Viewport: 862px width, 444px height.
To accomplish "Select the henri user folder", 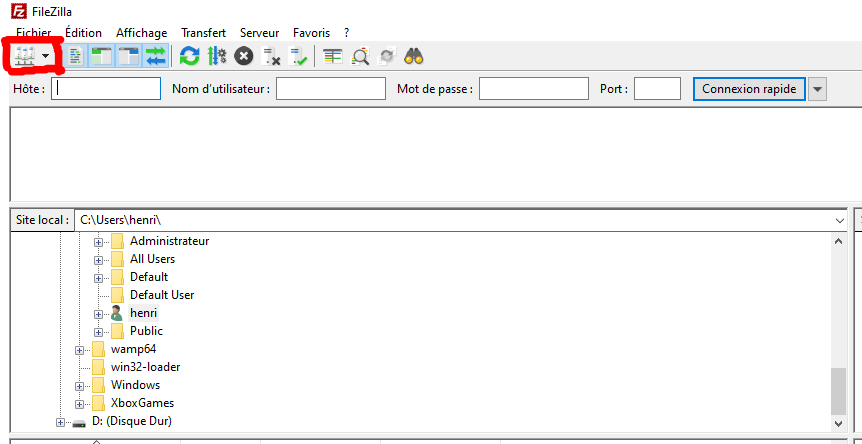I will tap(143, 313).
